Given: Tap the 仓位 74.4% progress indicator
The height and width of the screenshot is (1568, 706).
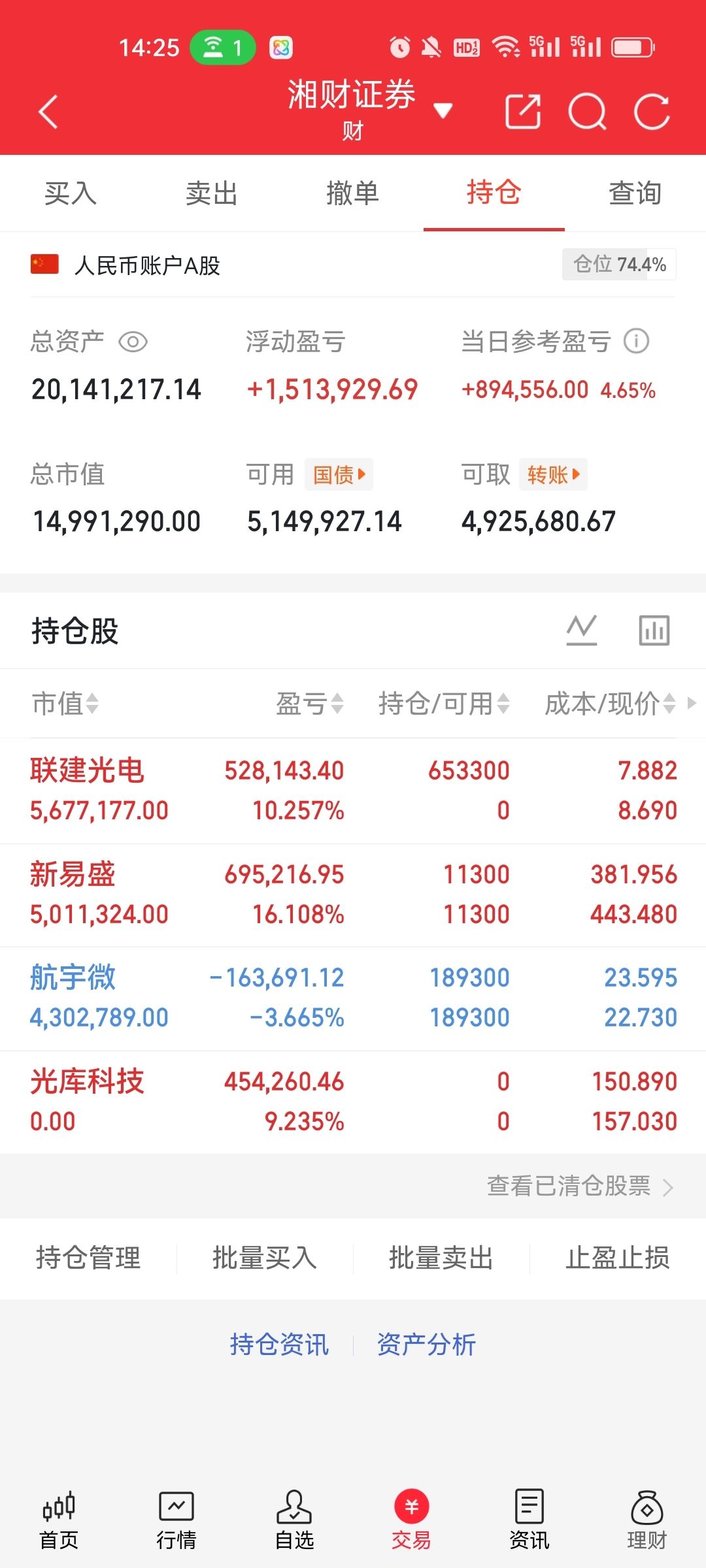Looking at the screenshot, I should click(619, 265).
